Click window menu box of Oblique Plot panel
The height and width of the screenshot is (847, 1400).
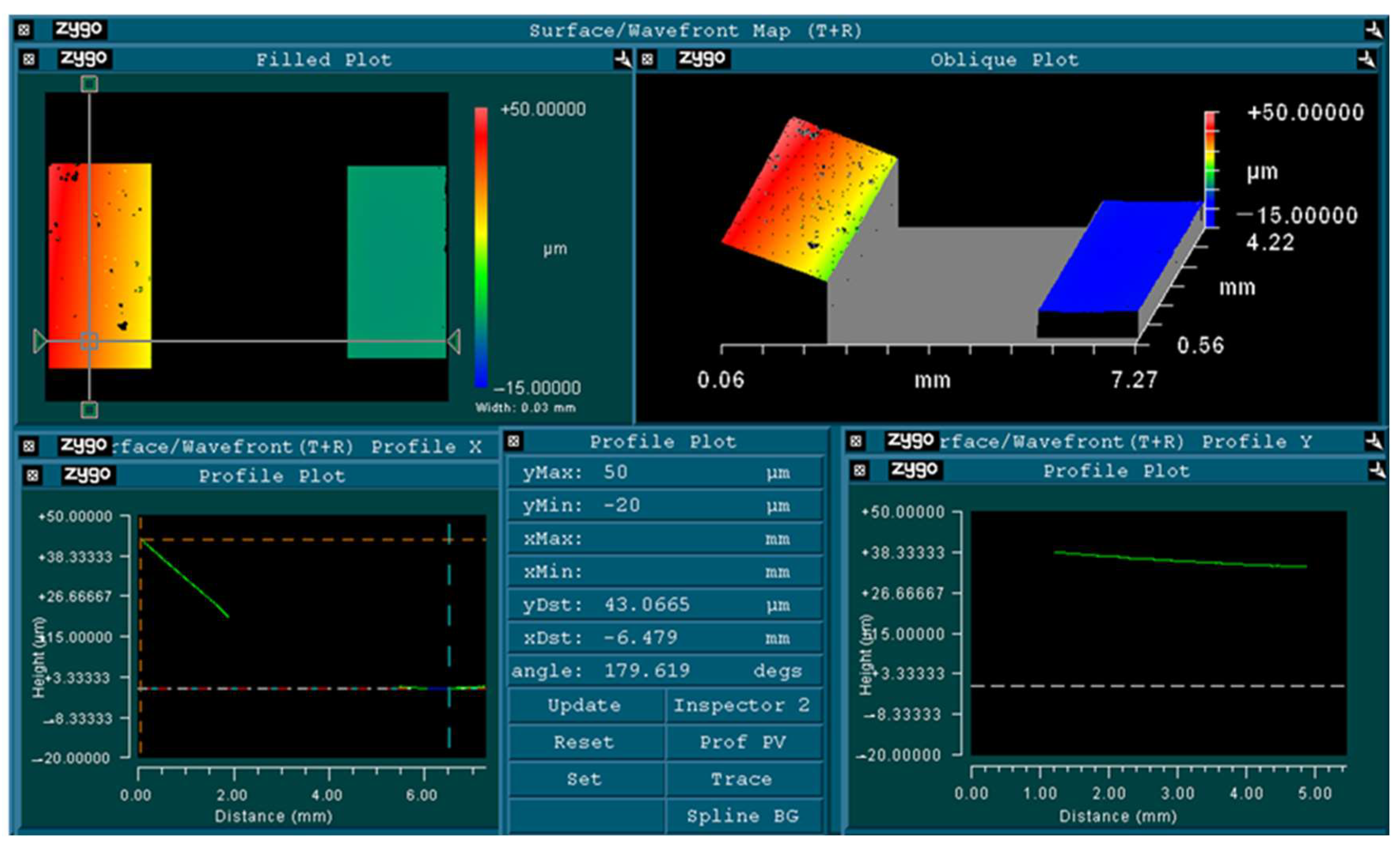(648, 59)
